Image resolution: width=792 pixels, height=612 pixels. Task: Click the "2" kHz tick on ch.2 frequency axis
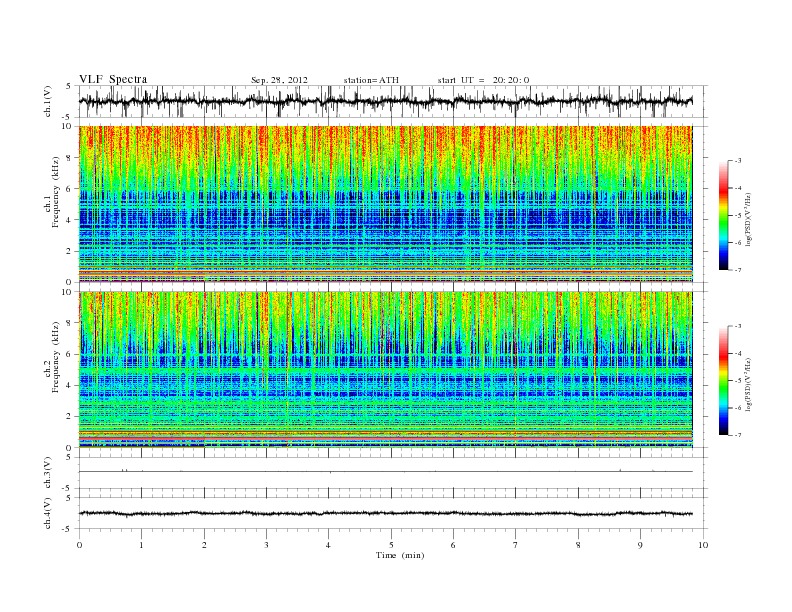(x=70, y=417)
